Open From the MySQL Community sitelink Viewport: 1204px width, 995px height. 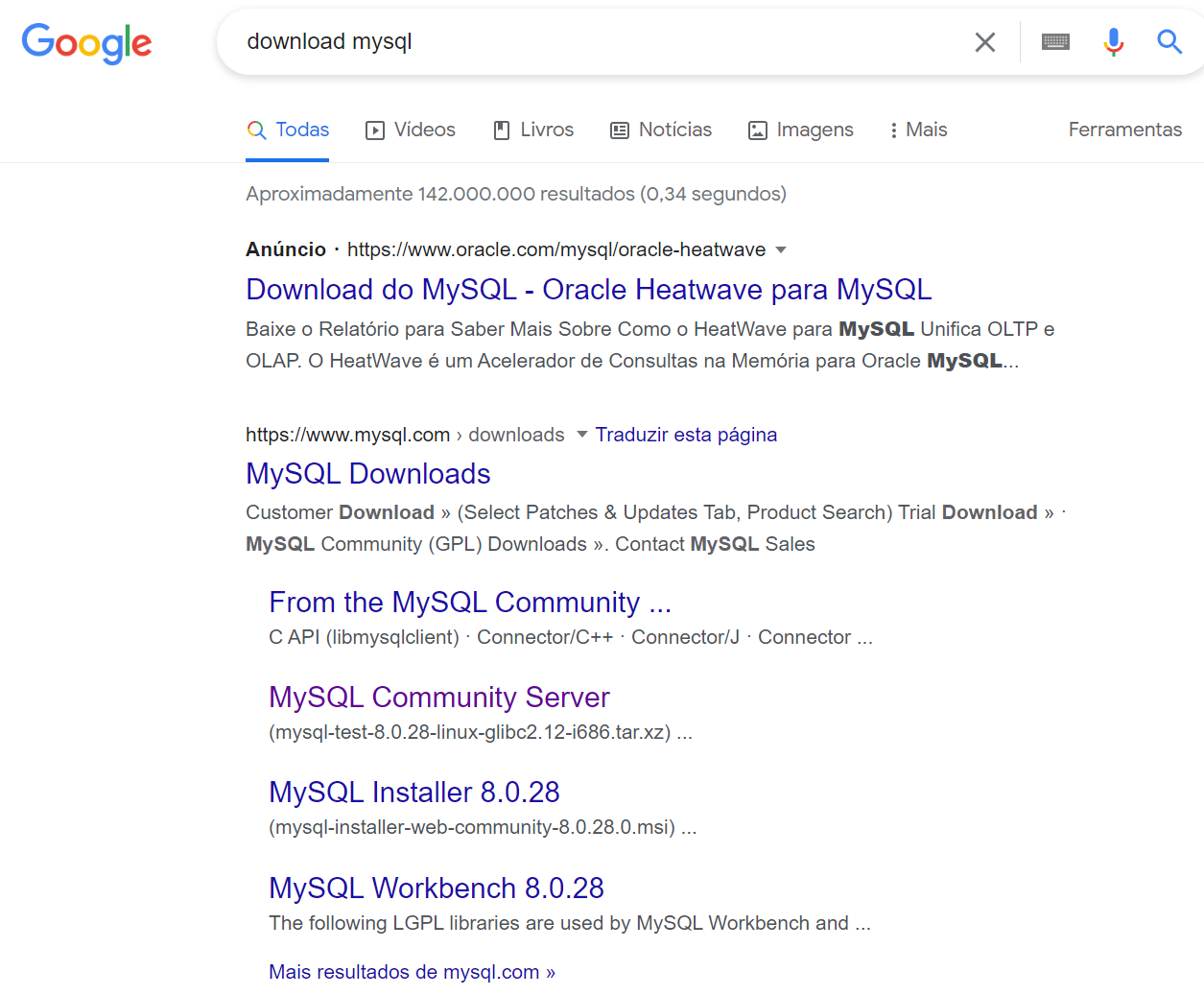[x=470, y=602]
